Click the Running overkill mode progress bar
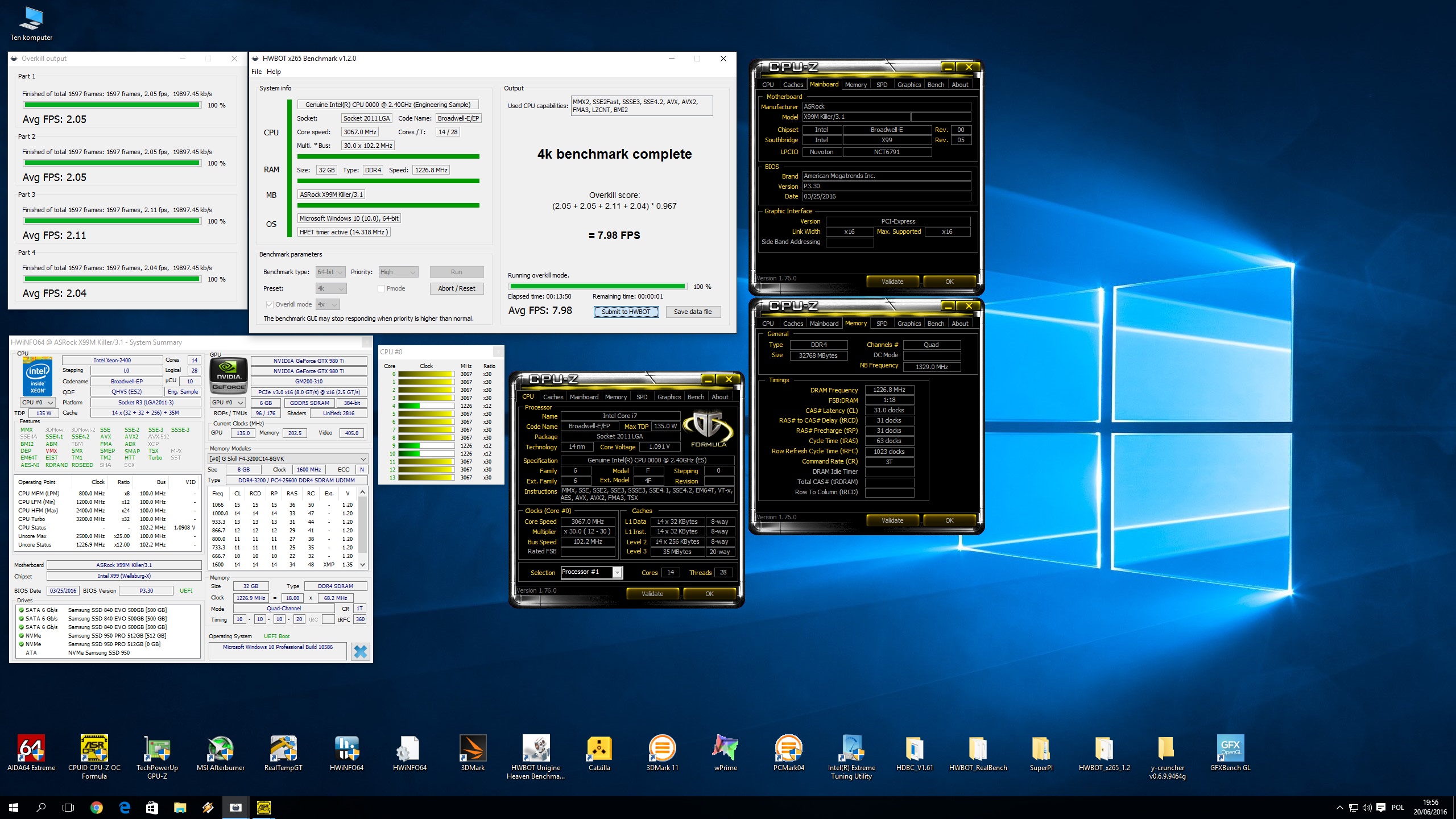The height and width of the screenshot is (819, 1456). tap(598, 287)
